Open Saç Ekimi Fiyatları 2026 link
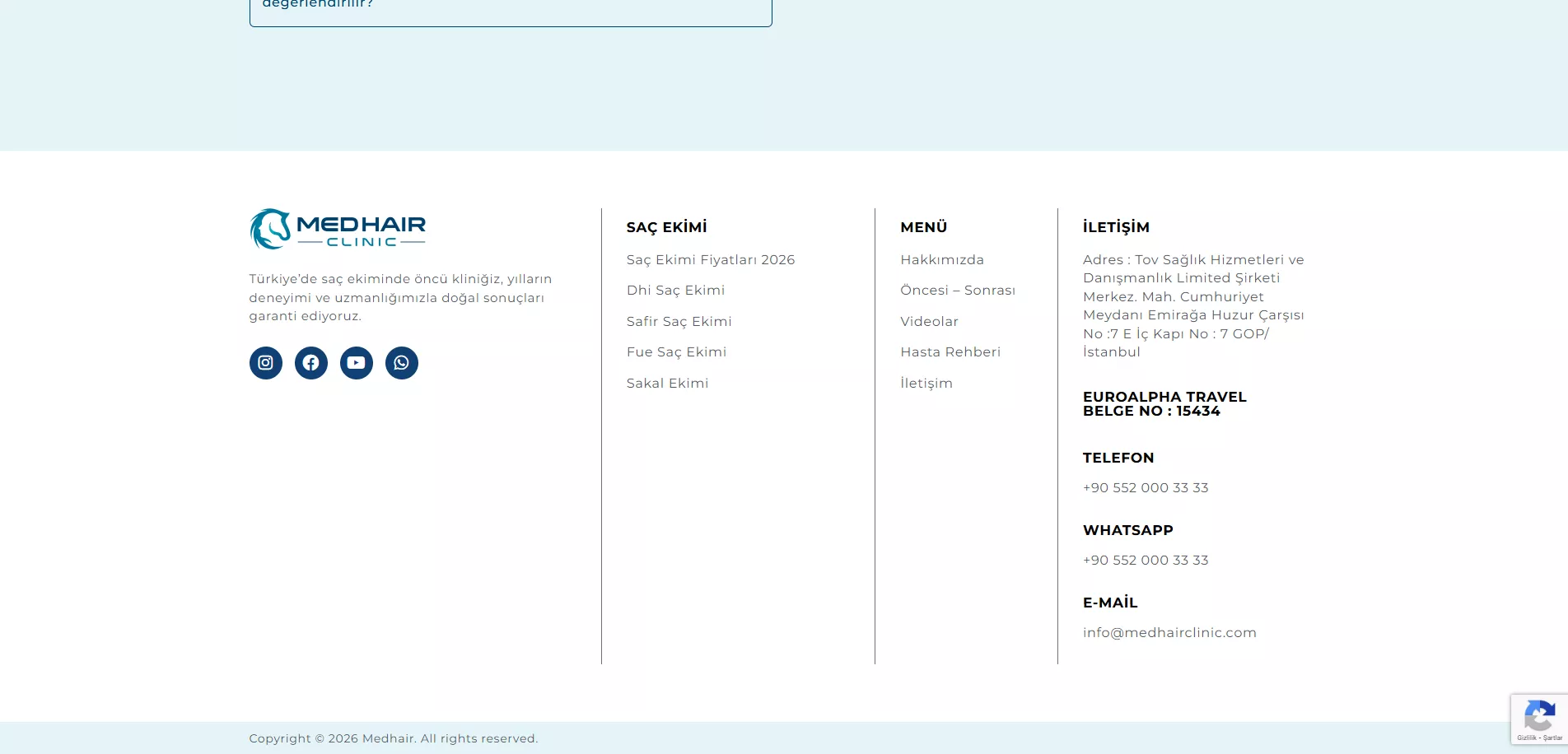This screenshot has height=754, width=1568. (x=710, y=260)
